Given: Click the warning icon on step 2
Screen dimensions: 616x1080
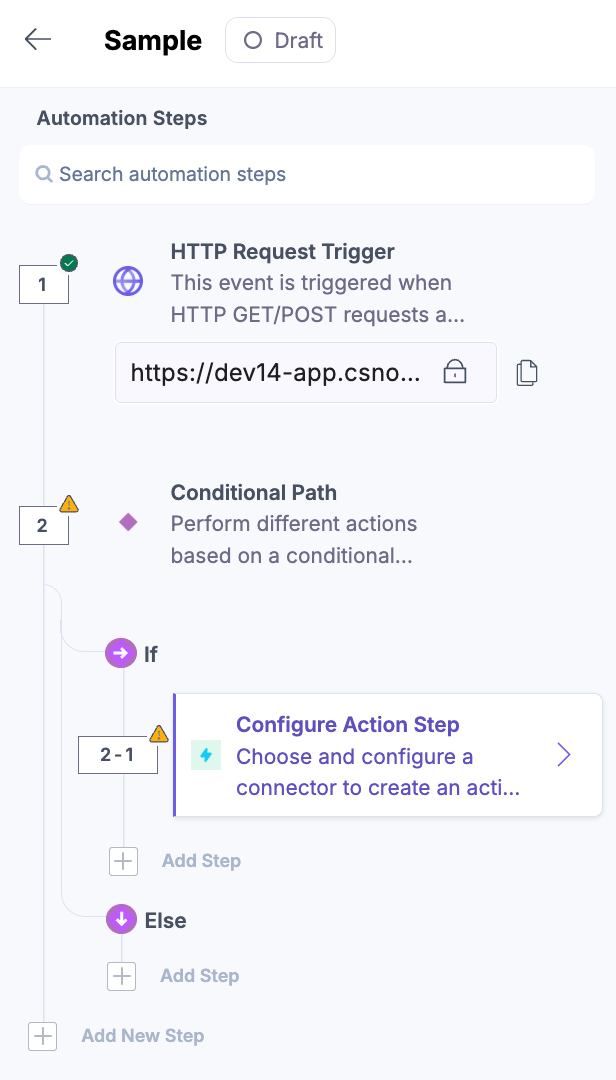Looking at the screenshot, I should tap(69, 504).
